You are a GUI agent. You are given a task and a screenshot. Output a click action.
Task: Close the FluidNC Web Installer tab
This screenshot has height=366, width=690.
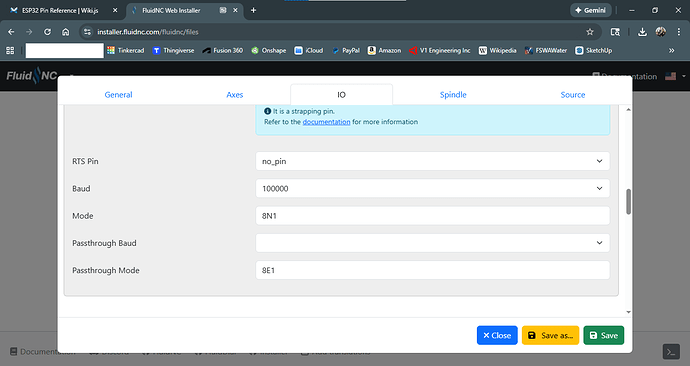(235, 10)
